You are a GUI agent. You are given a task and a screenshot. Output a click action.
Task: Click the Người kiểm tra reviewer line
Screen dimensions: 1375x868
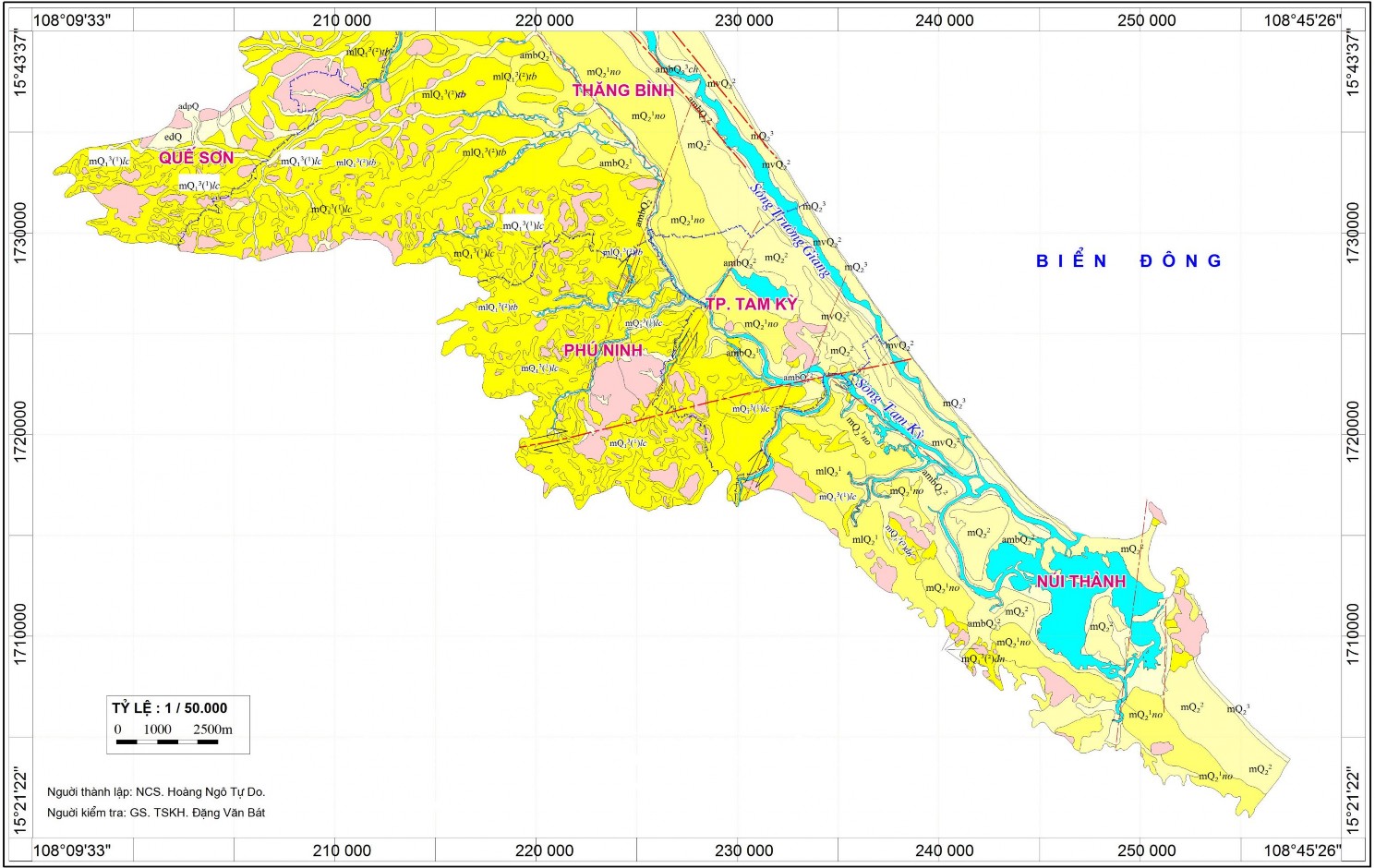pyautogui.click(x=156, y=813)
